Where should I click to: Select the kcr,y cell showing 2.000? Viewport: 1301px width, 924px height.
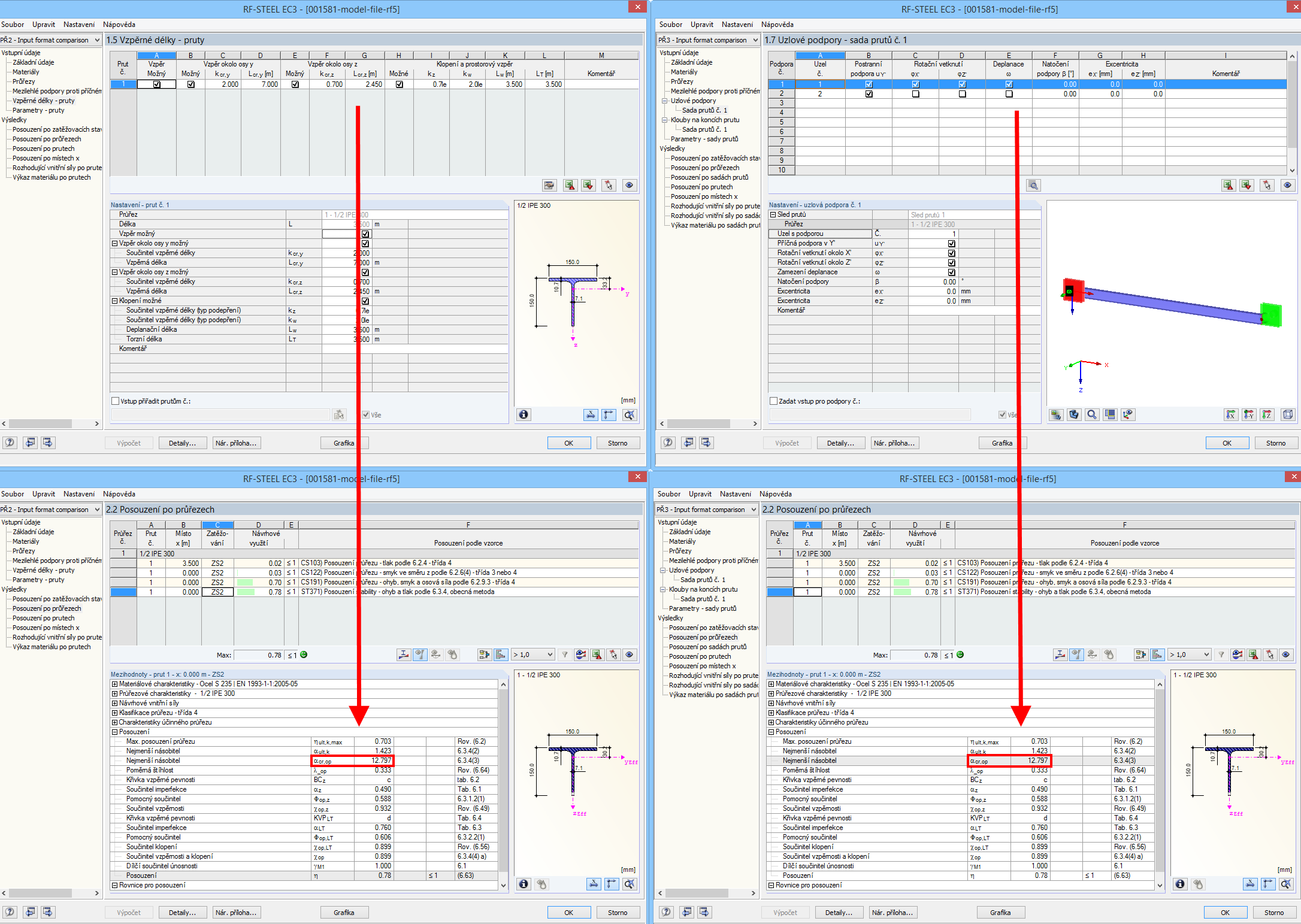coord(223,84)
